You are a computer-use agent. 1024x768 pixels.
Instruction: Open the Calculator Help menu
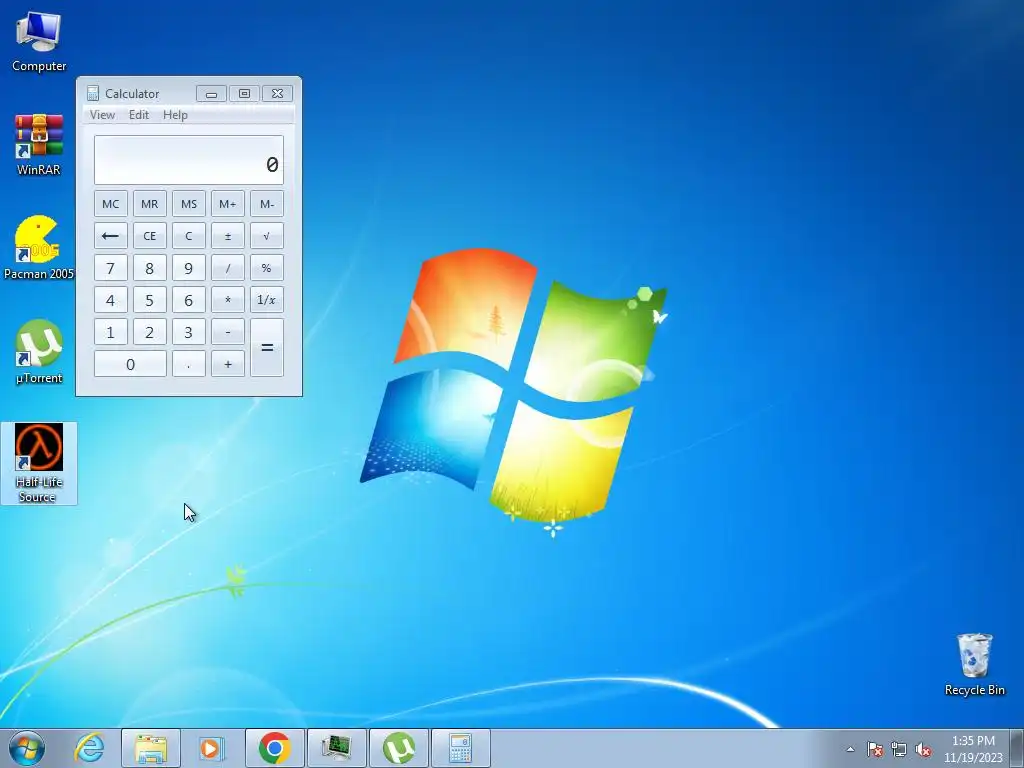pyautogui.click(x=175, y=115)
